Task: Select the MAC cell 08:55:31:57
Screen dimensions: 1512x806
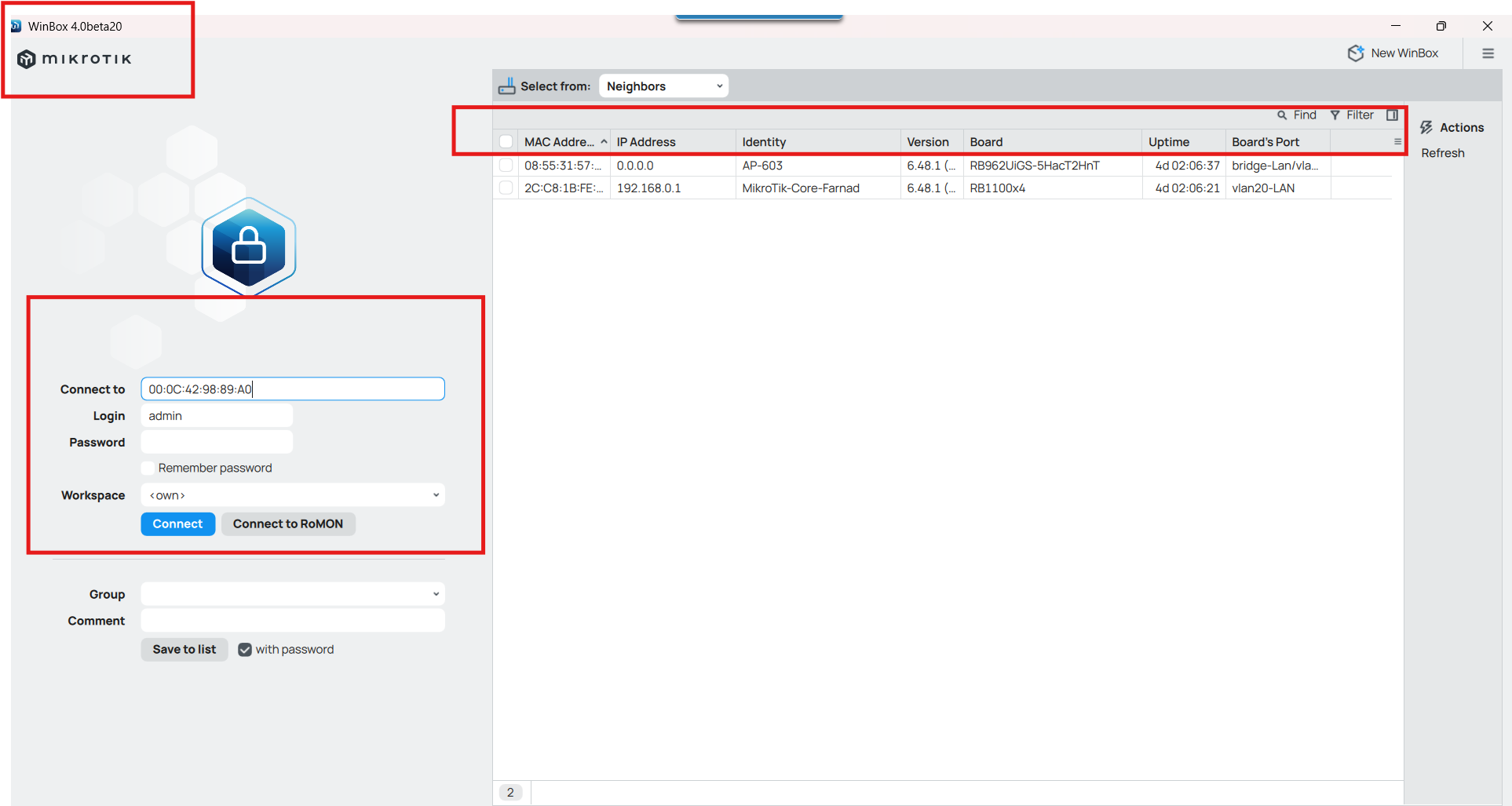Action: coord(564,166)
